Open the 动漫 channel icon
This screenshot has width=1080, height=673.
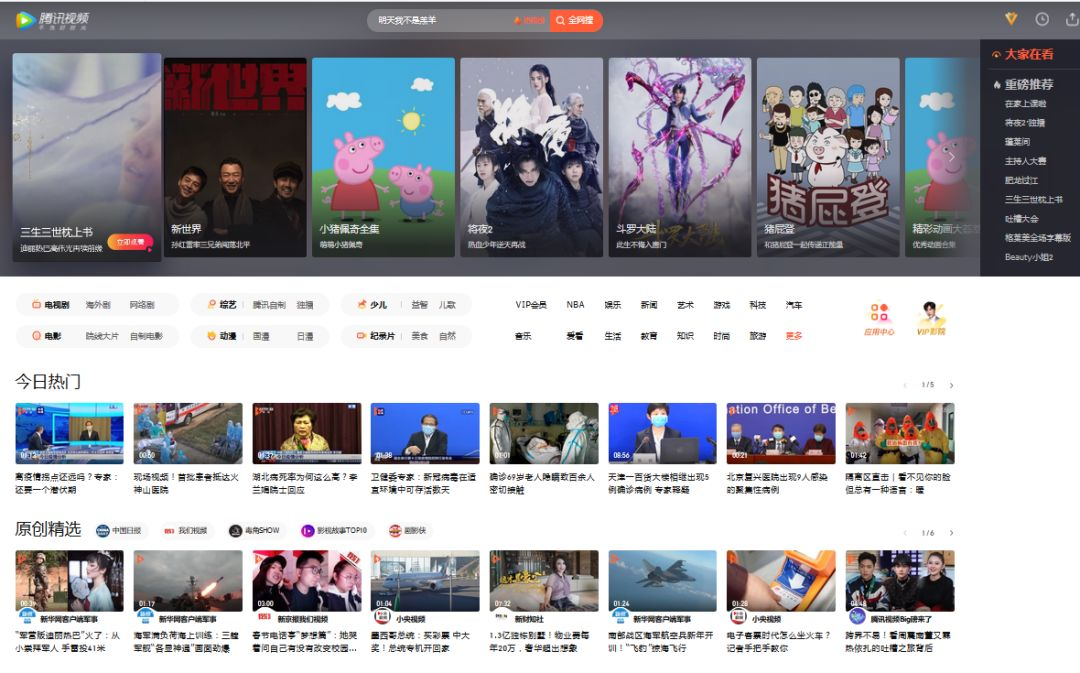coord(212,336)
